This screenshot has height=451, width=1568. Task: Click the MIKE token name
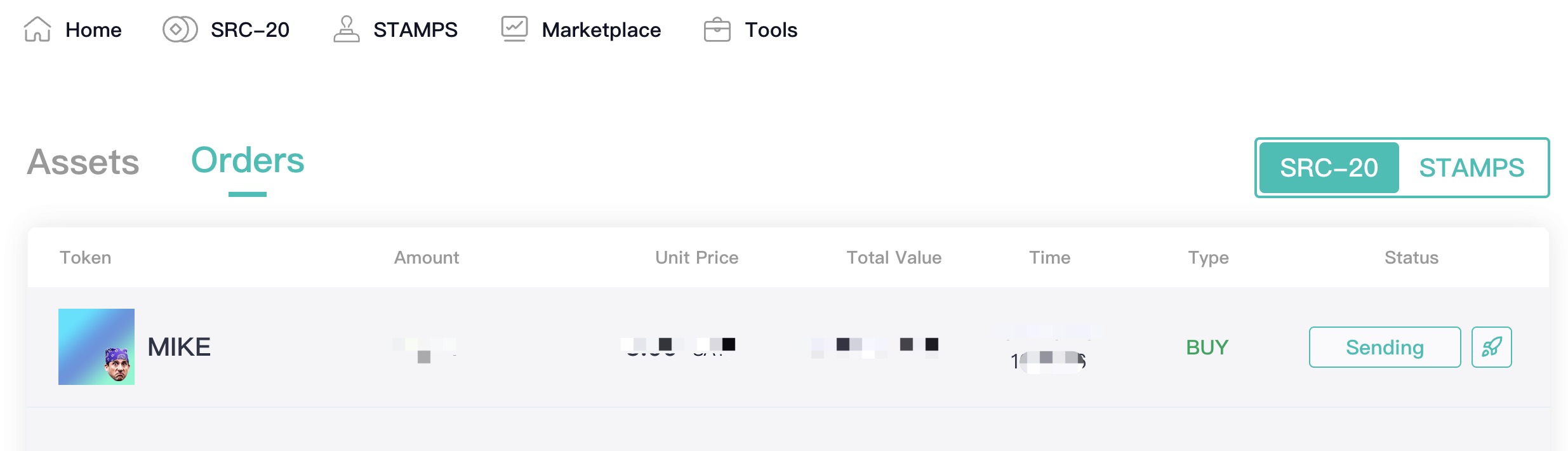pos(179,347)
